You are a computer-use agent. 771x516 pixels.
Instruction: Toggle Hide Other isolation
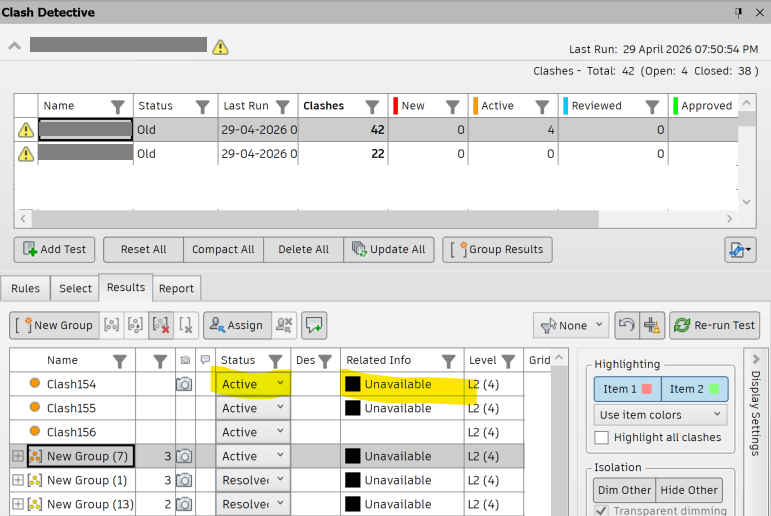[x=689, y=490]
